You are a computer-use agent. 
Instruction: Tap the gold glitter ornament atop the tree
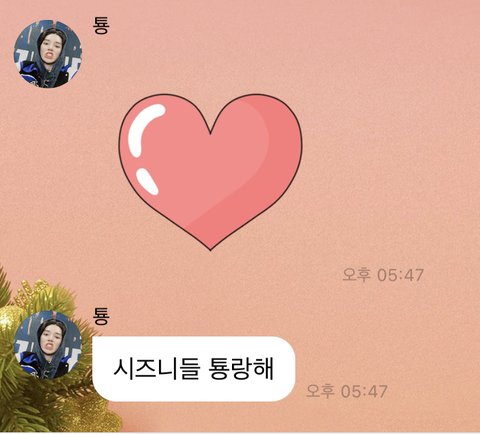pyautogui.click(x=33, y=289)
